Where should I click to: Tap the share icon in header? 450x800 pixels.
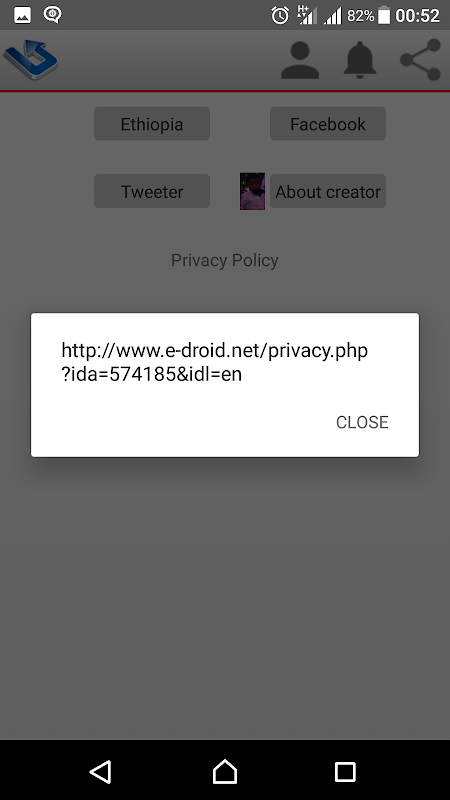tap(420, 60)
